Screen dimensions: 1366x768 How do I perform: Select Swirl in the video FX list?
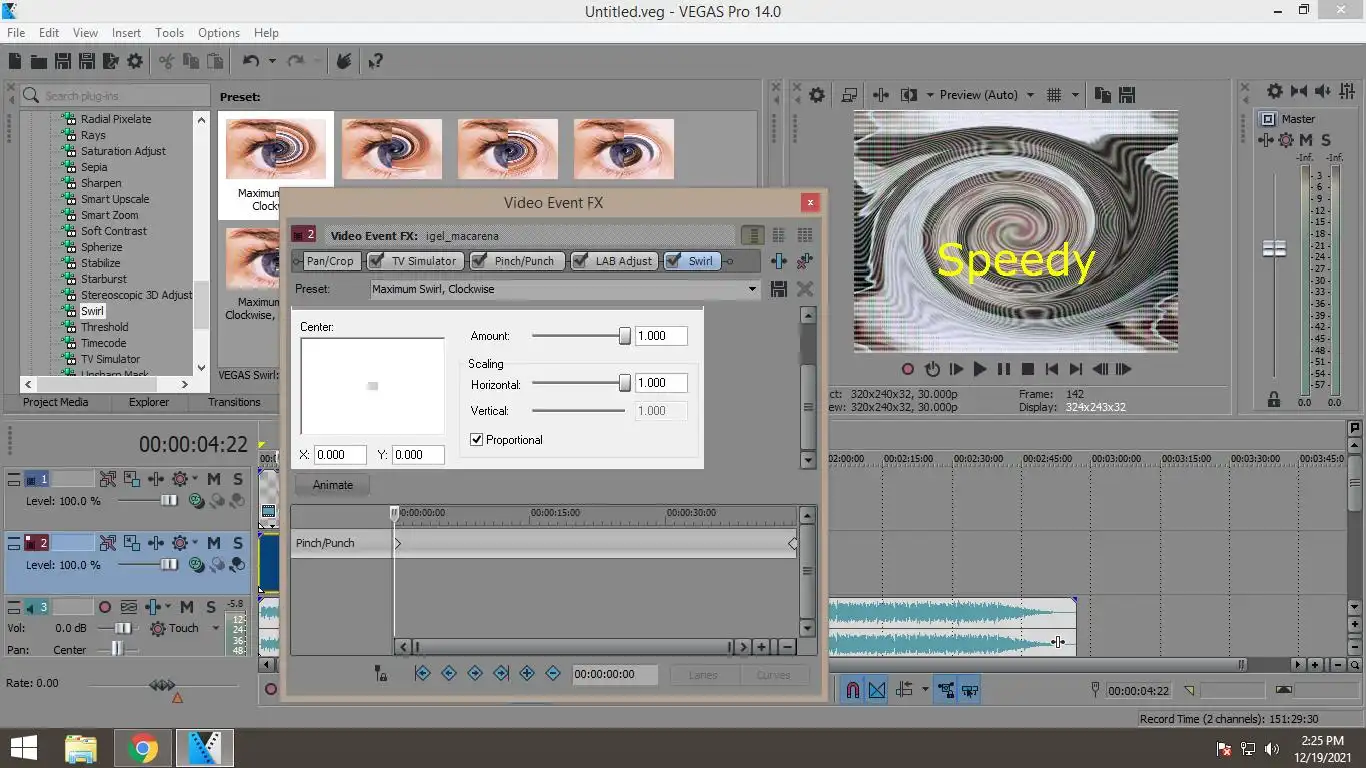click(x=92, y=311)
